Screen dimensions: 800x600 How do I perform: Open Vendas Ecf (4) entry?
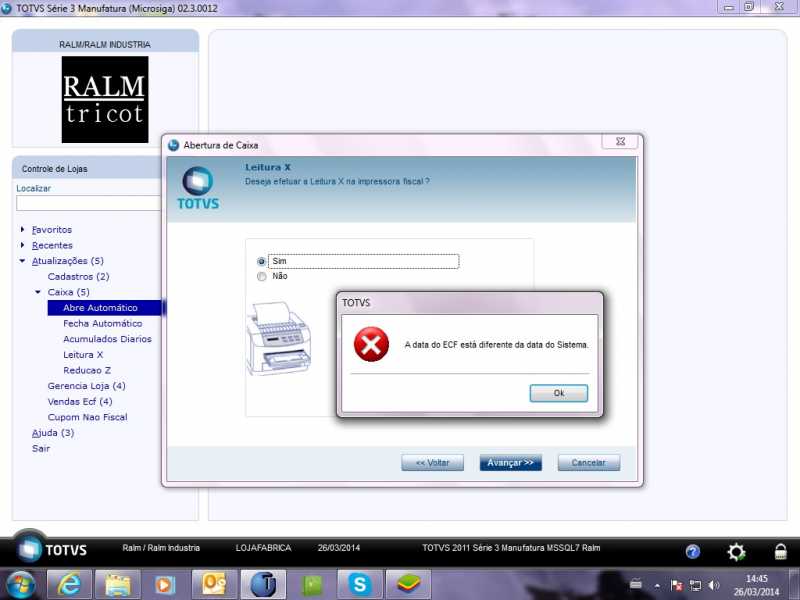[80, 402]
